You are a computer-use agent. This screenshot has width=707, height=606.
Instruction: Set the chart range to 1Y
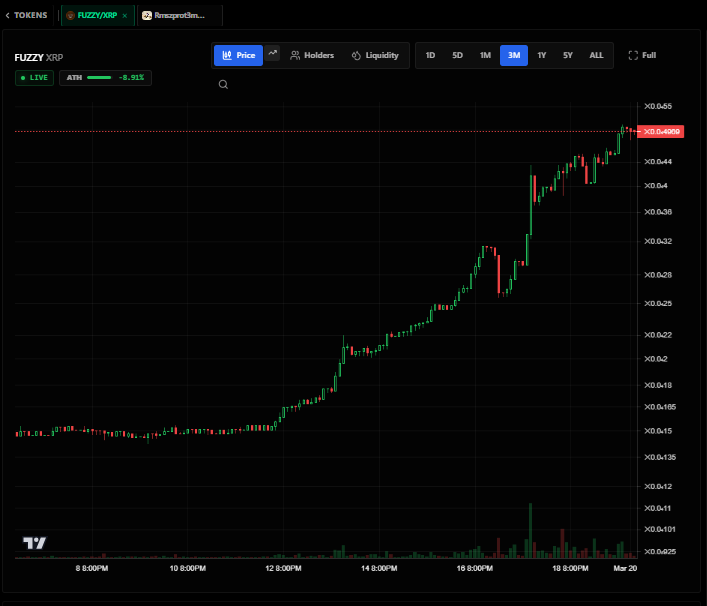(542, 55)
